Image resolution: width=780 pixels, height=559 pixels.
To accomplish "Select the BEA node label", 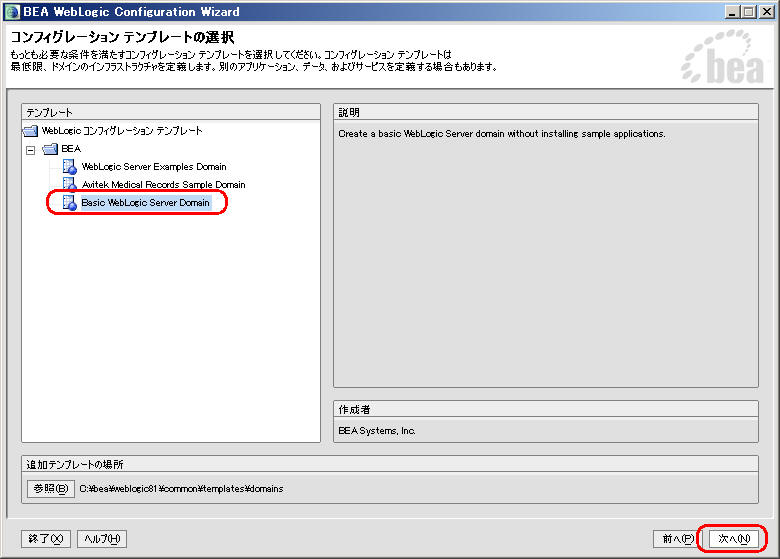I will pyautogui.click(x=71, y=148).
